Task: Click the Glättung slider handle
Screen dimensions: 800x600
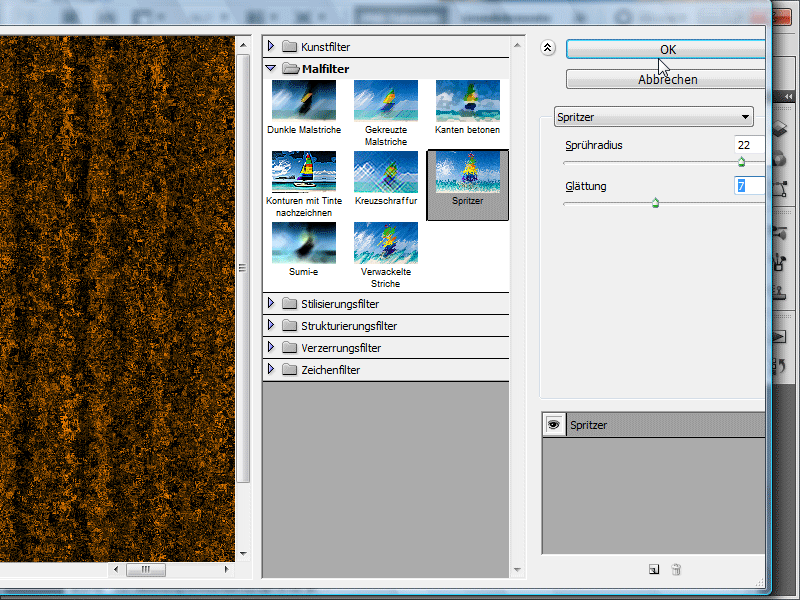Action: click(x=656, y=203)
